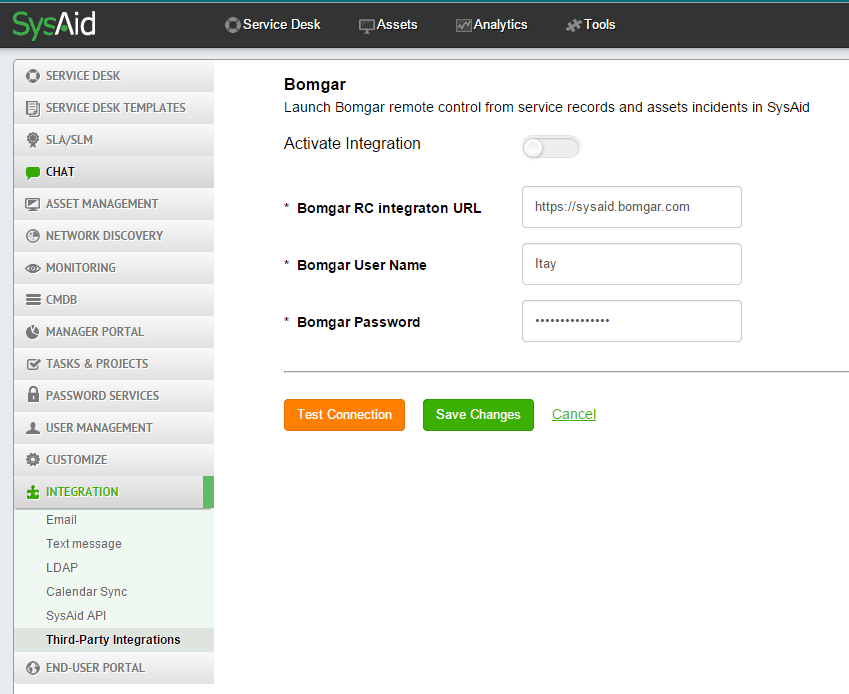The width and height of the screenshot is (849, 694).
Task: Click the Assets monitor icon in top bar
Action: click(x=367, y=25)
